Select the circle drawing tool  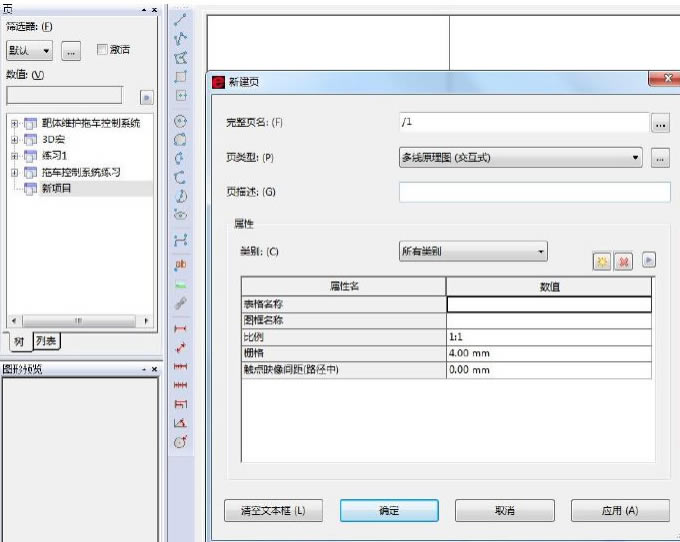[181, 121]
